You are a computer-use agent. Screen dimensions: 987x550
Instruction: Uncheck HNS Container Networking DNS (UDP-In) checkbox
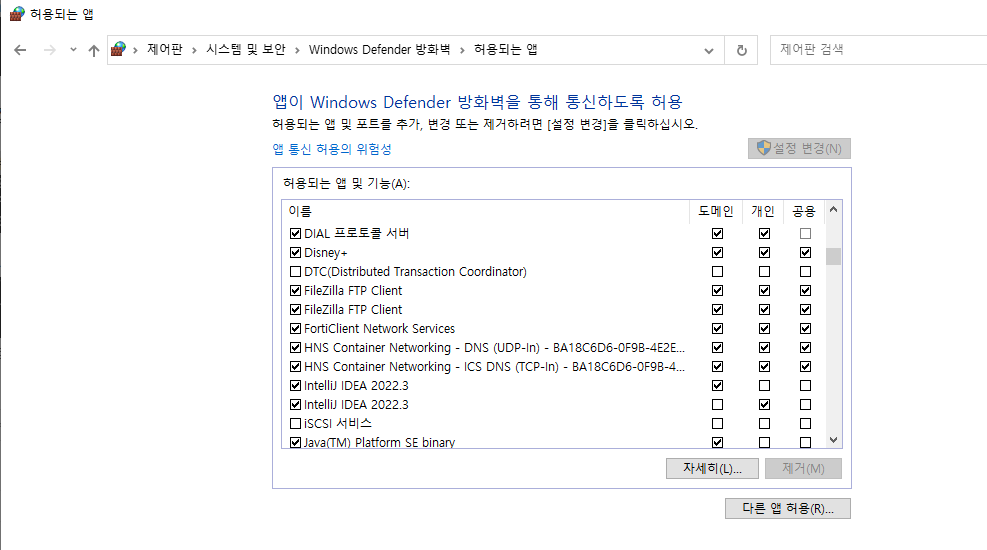[295, 347]
